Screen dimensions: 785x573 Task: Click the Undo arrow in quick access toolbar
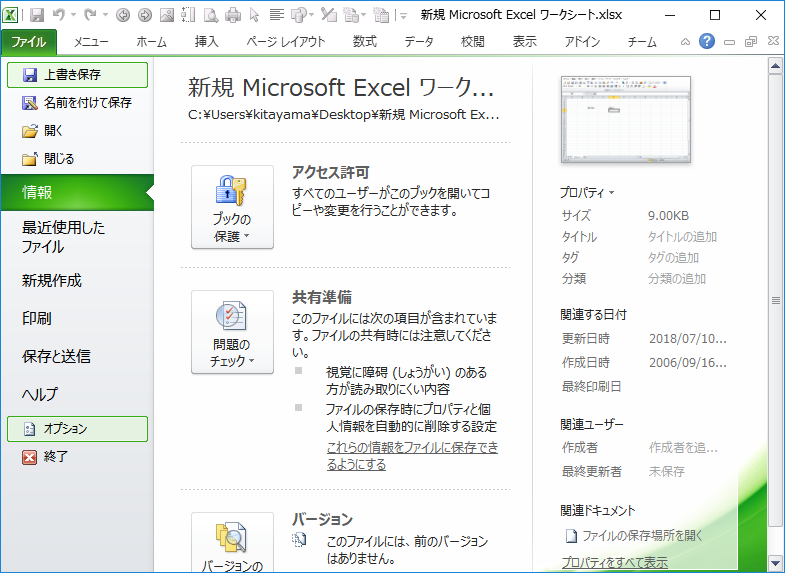(59, 16)
